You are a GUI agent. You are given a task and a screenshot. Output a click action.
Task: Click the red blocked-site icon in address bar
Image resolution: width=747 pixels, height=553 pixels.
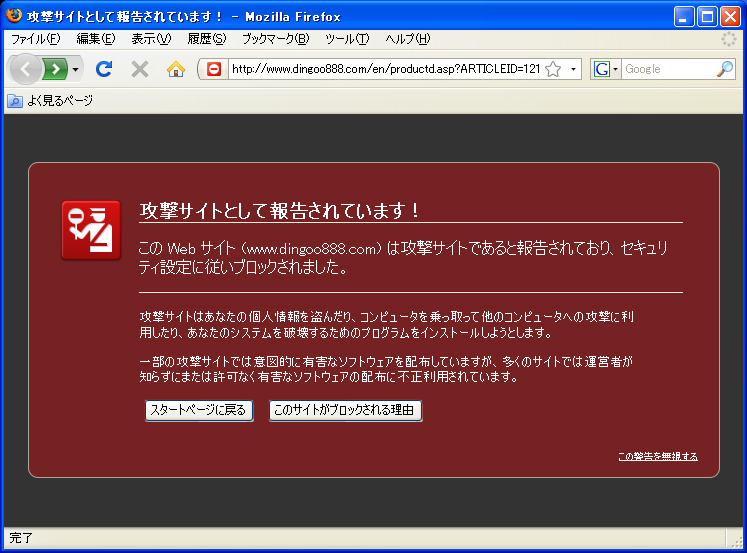pyautogui.click(x=214, y=70)
